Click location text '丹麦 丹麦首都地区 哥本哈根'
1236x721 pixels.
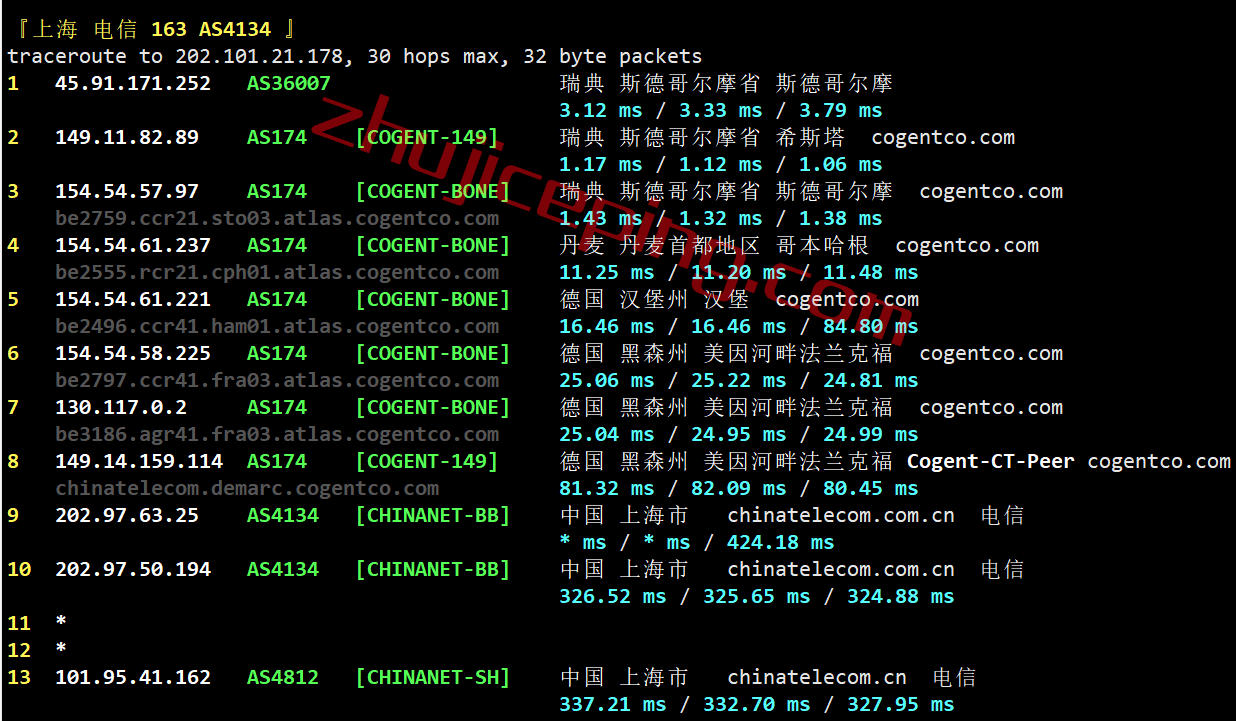coord(715,245)
